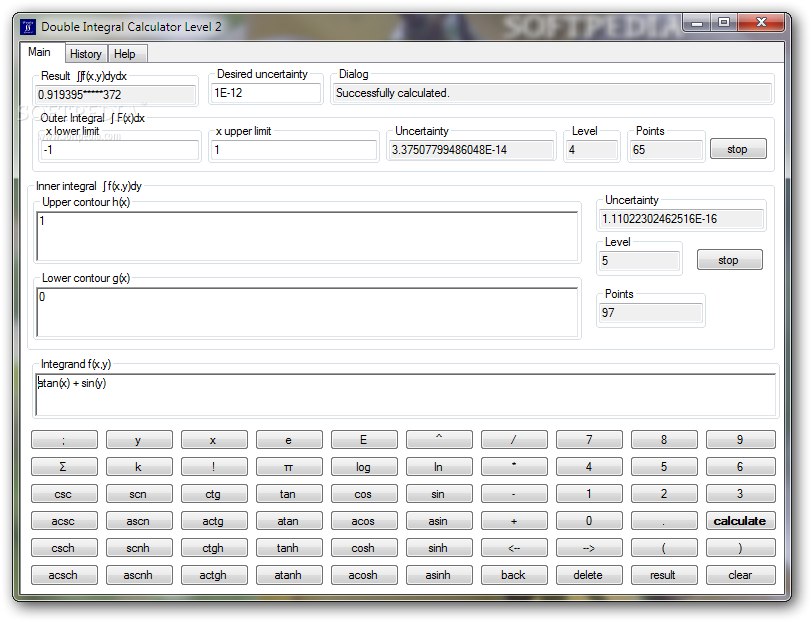The width and height of the screenshot is (812, 622).
Task: Insert the division / operator
Action: (x=513, y=440)
